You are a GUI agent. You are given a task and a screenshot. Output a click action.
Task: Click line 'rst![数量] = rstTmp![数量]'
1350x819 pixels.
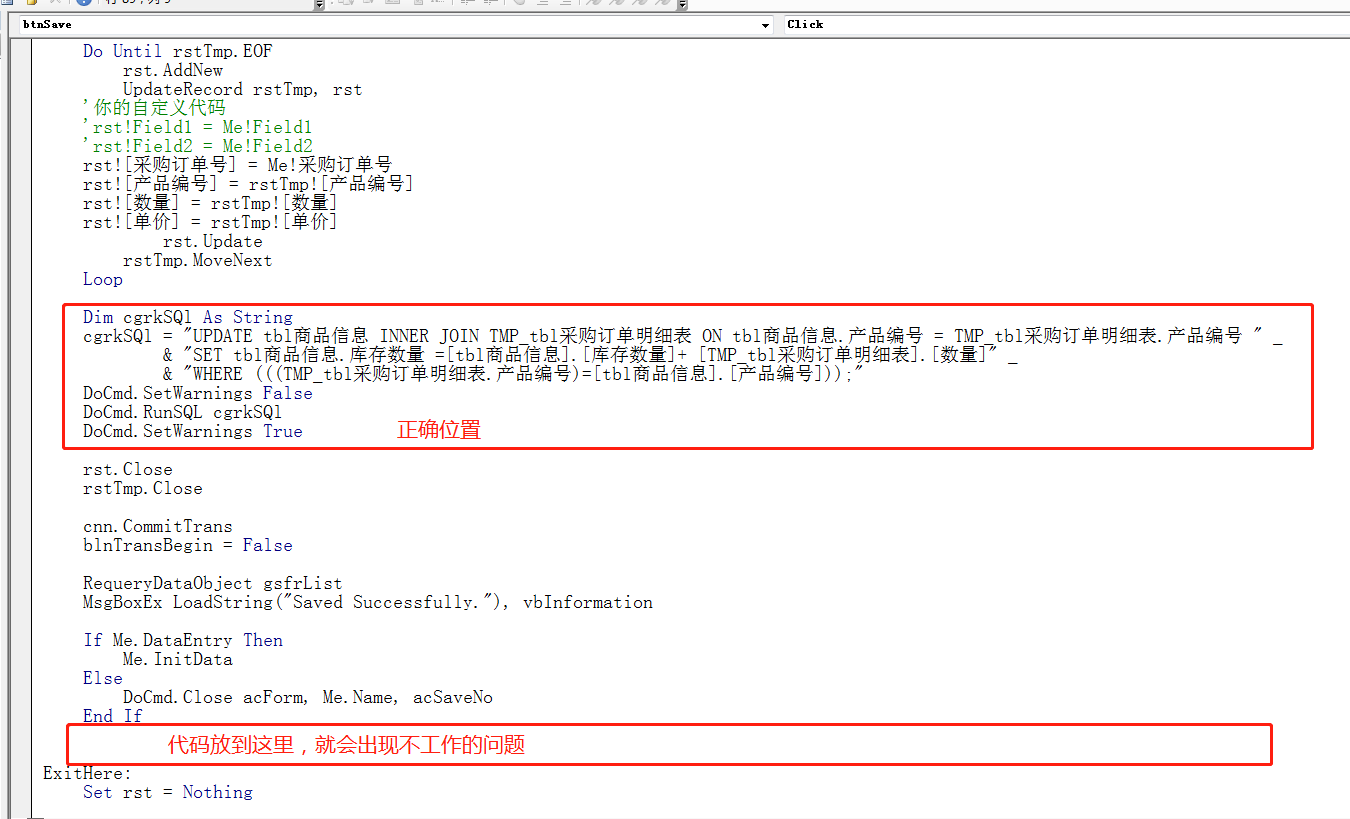pyautogui.click(x=211, y=203)
